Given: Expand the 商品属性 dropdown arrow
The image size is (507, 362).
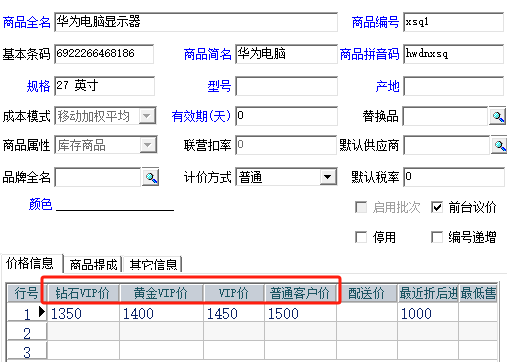Looking at the screenshot, I should 147,145.
